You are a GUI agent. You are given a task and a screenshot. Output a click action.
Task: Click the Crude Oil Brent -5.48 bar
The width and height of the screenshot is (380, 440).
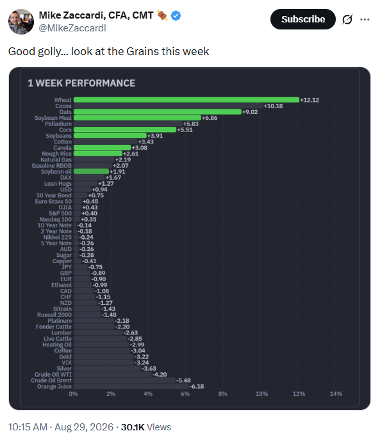pos(125,380)
